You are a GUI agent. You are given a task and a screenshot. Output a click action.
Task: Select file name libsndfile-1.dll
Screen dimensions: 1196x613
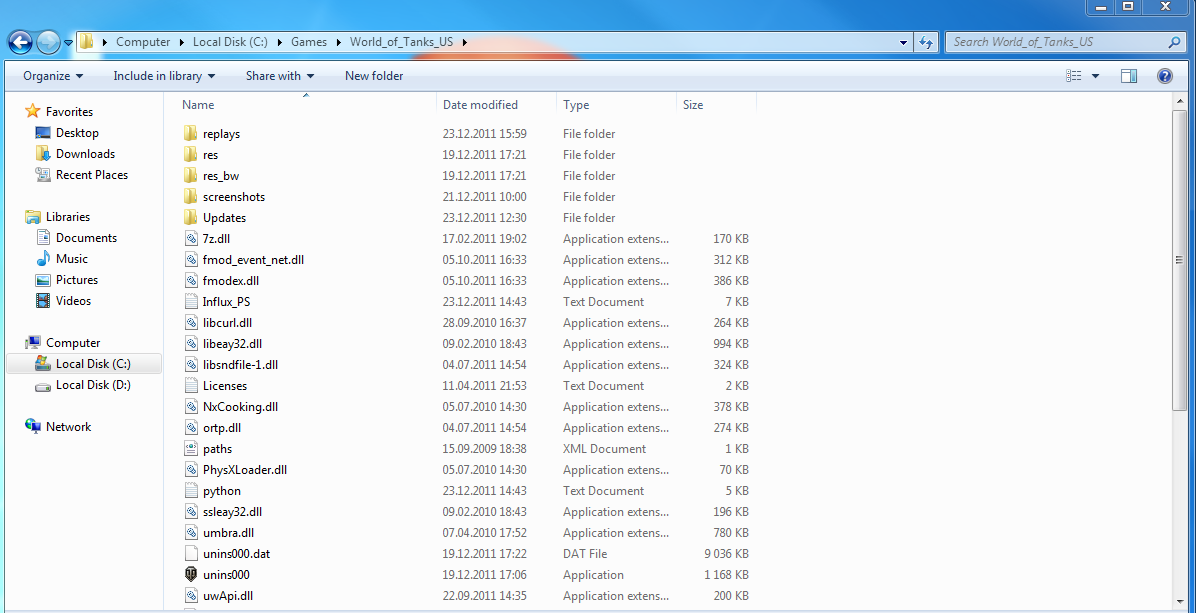tap(240, 364)
